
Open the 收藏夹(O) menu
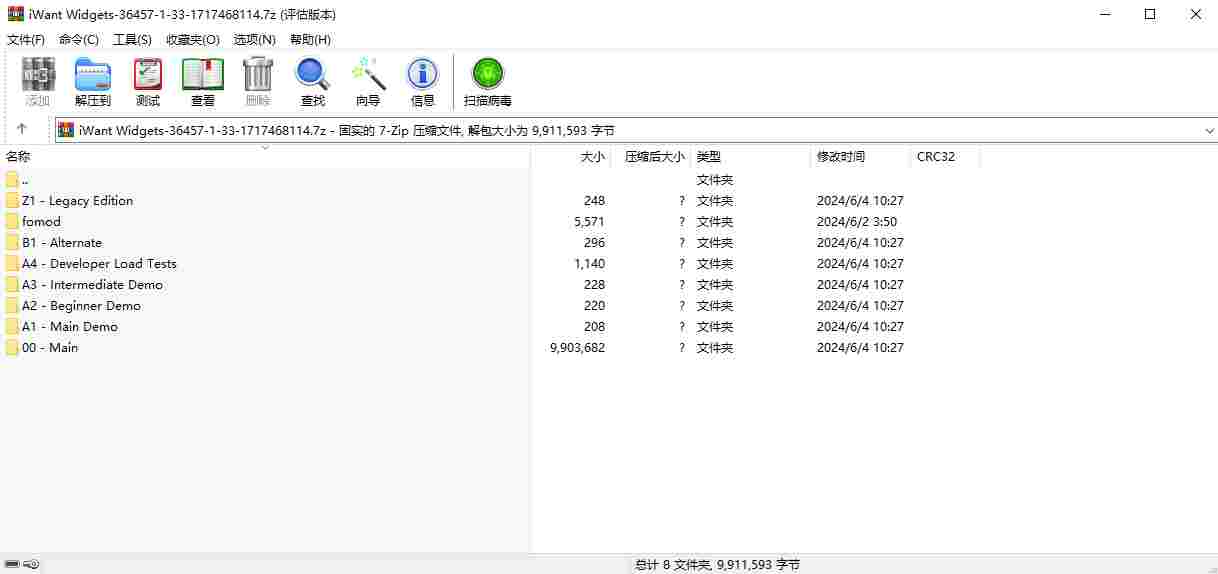point(193,39)
